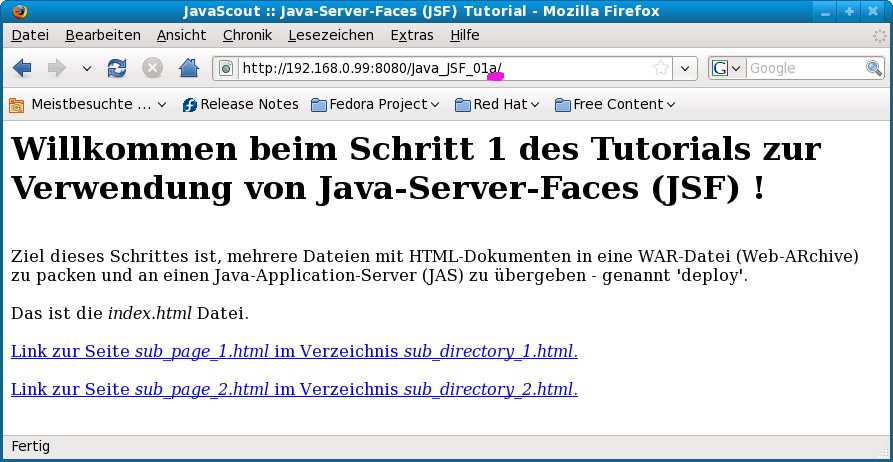893x462 pixels.
Task: Click the Back navigation arrow
Action: click(x=23, y=68)
